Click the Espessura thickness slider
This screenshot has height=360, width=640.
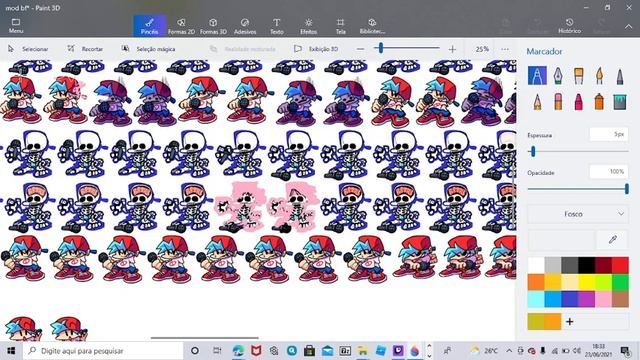[578, 151]
